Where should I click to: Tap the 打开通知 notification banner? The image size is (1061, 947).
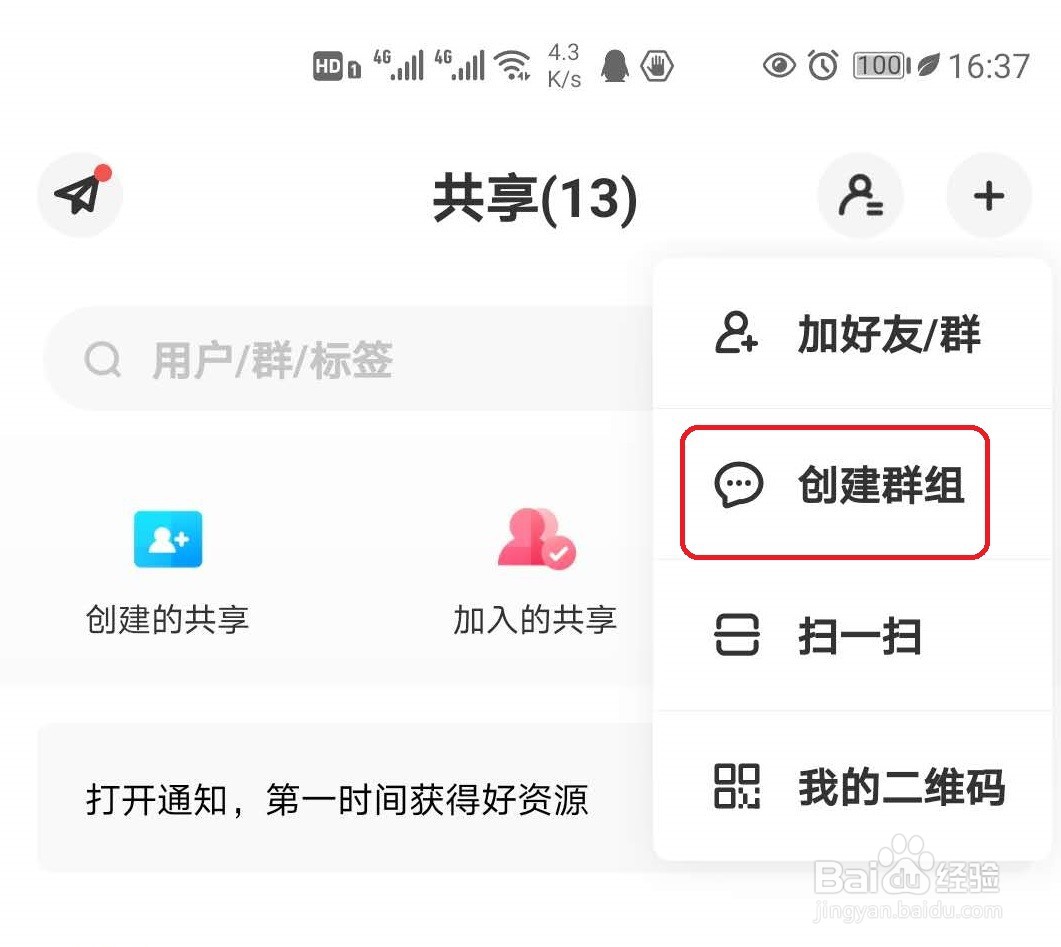345,798
